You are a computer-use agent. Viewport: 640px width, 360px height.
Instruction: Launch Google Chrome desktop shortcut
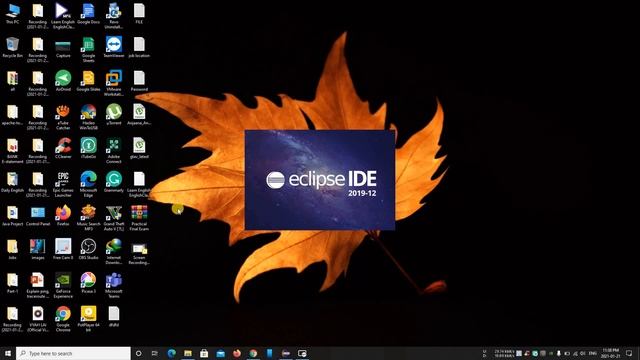(63, 319)
